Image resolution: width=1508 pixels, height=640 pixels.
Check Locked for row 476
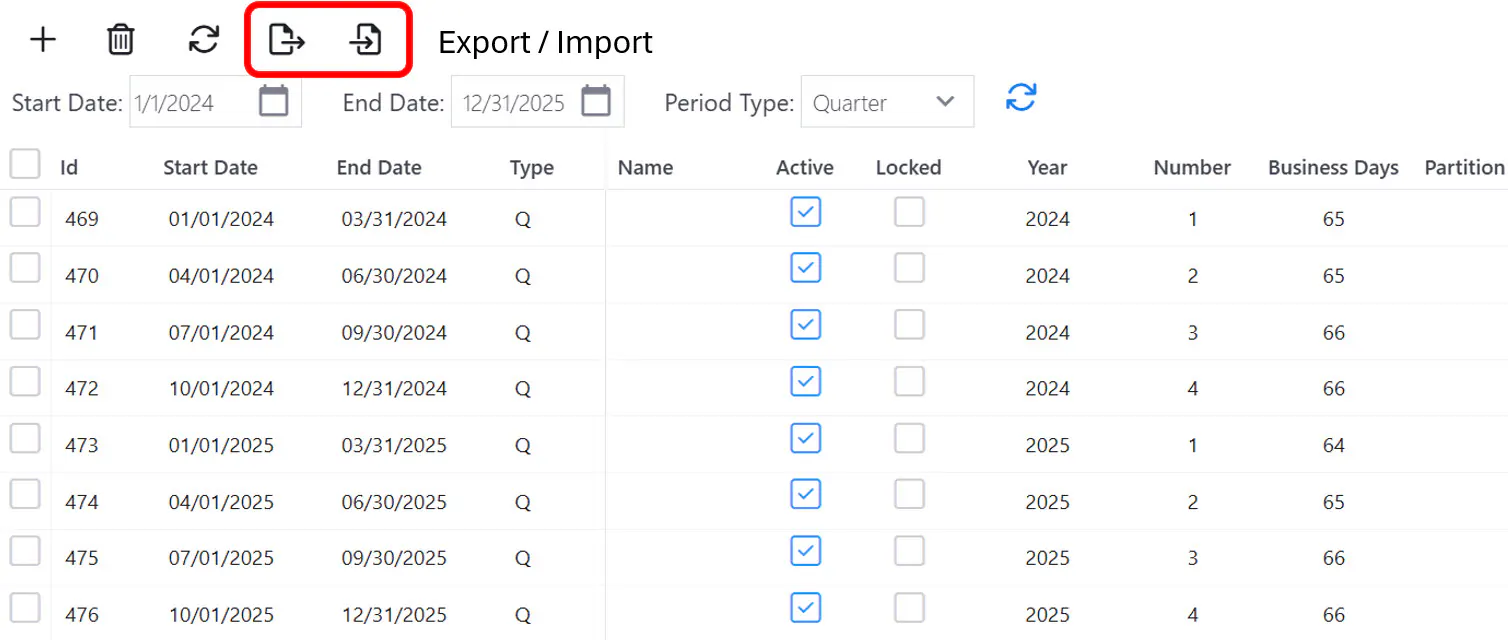(x=909, y=607)
